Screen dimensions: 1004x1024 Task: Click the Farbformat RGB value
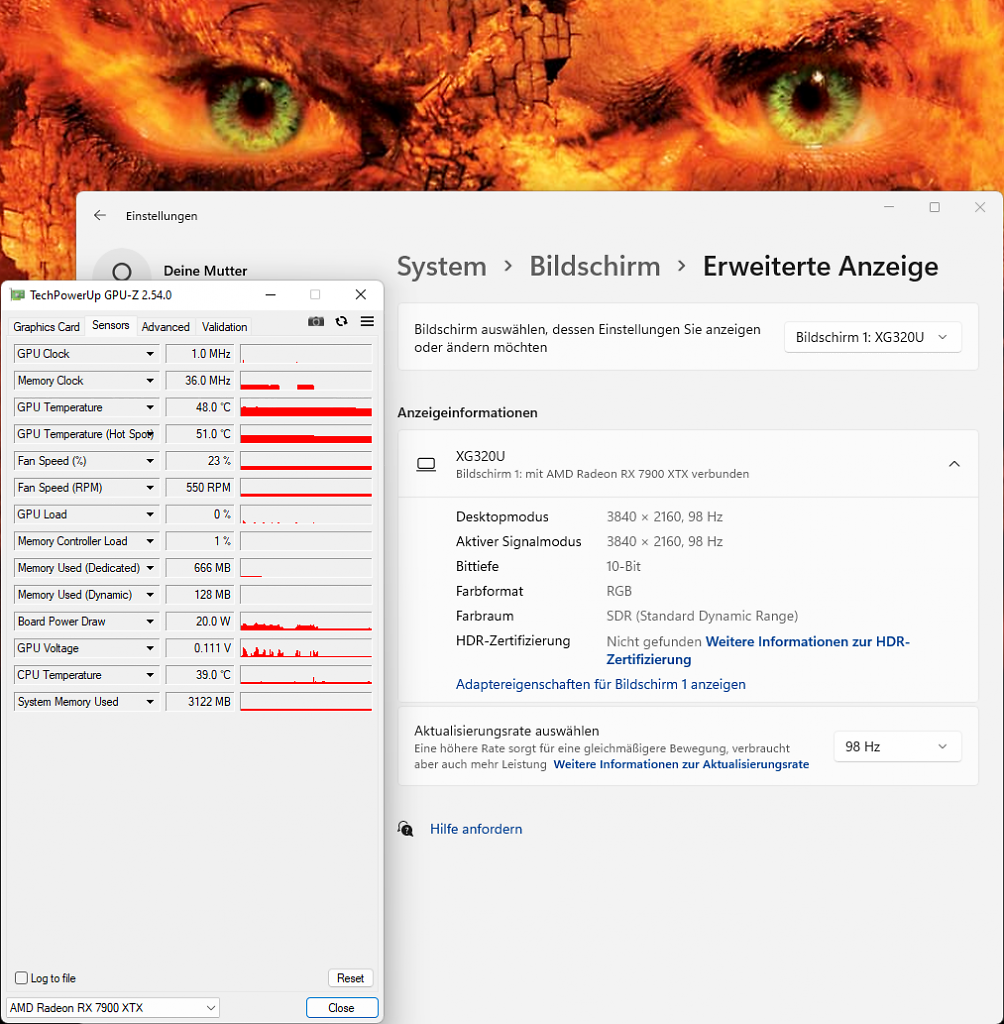619,591
